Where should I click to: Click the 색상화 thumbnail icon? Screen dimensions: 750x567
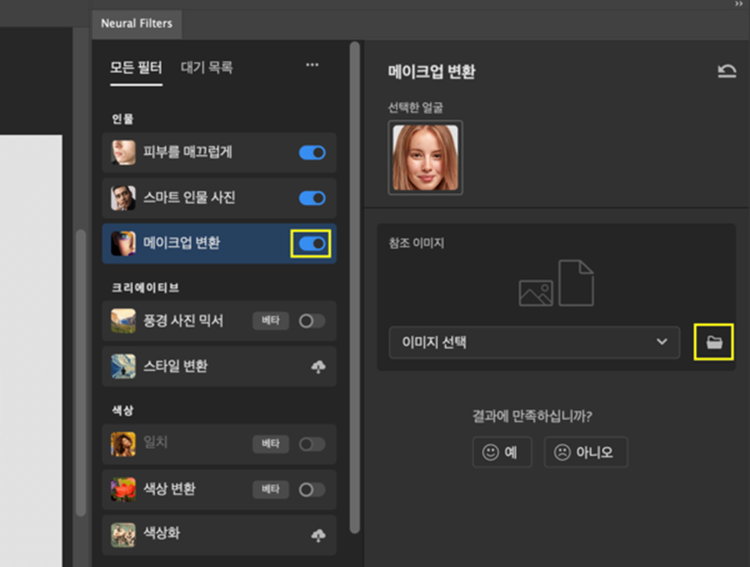pyautogui.click(x=123, y=535)
